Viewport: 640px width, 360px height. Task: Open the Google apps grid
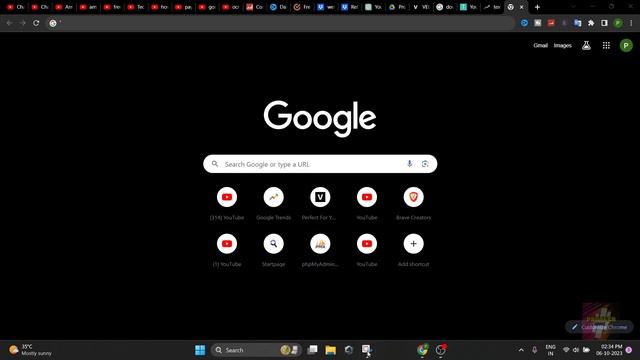(x=606, y=45)
